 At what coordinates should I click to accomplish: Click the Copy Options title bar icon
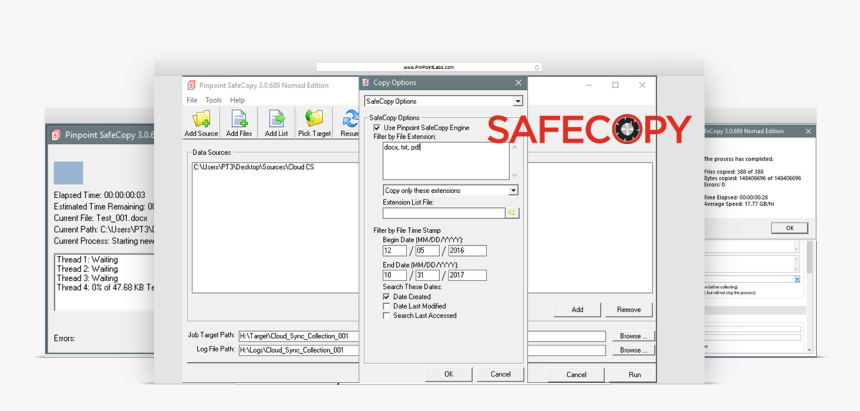pos(366,83)
